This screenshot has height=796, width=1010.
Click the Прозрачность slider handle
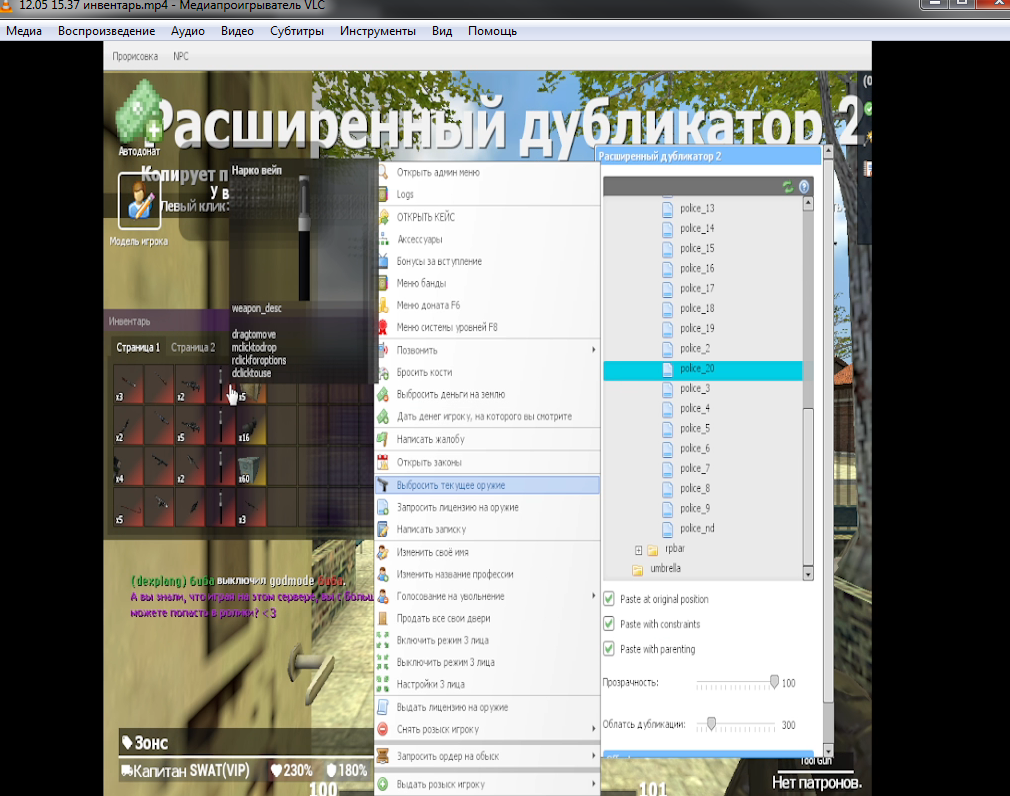[774, 682]
